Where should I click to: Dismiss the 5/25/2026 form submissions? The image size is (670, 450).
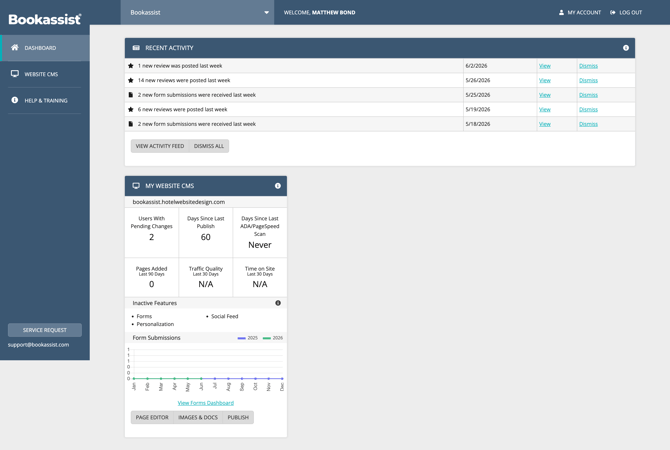[588, 95]
